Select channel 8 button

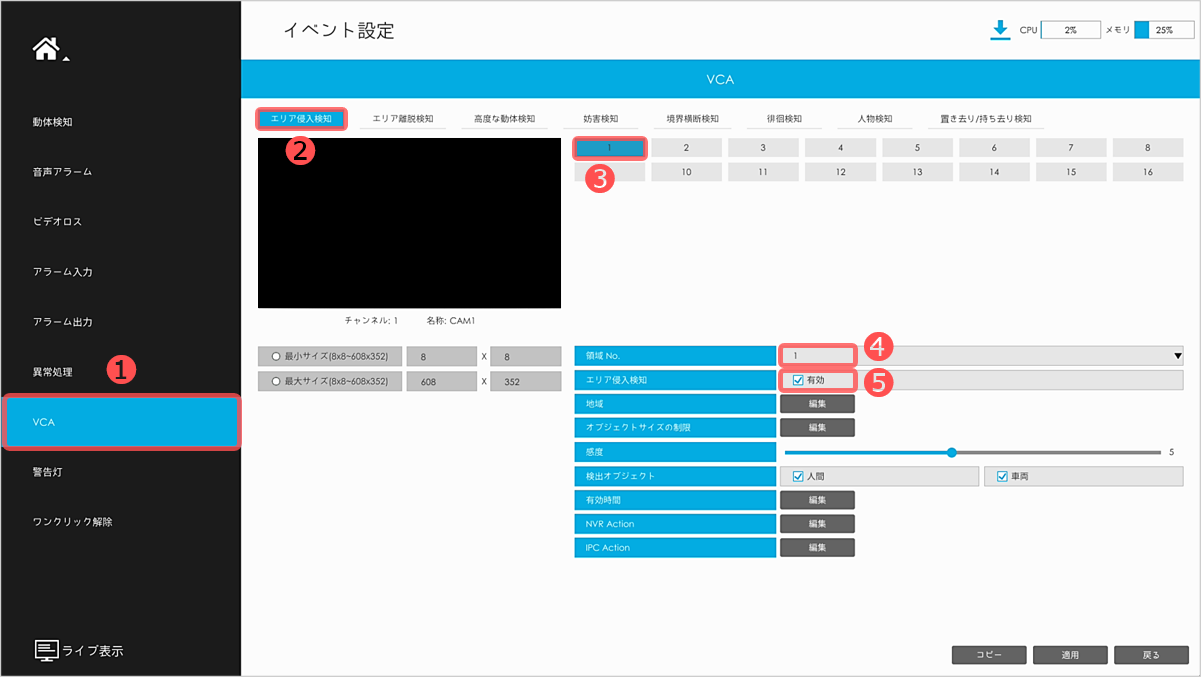pos(1147,148)
